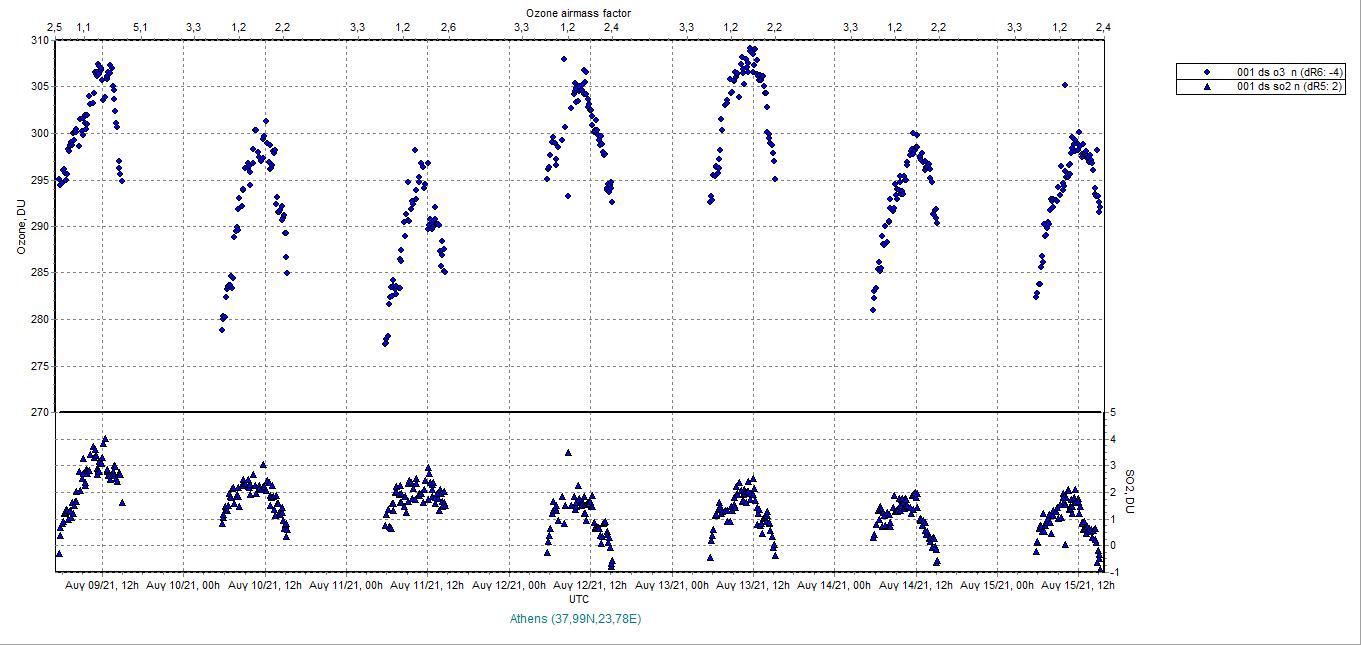Image resolution: width=1361 pixels, height=645 pixels.
Task: Click the ozone diamond marker in legend
Action: (1207, 72)
